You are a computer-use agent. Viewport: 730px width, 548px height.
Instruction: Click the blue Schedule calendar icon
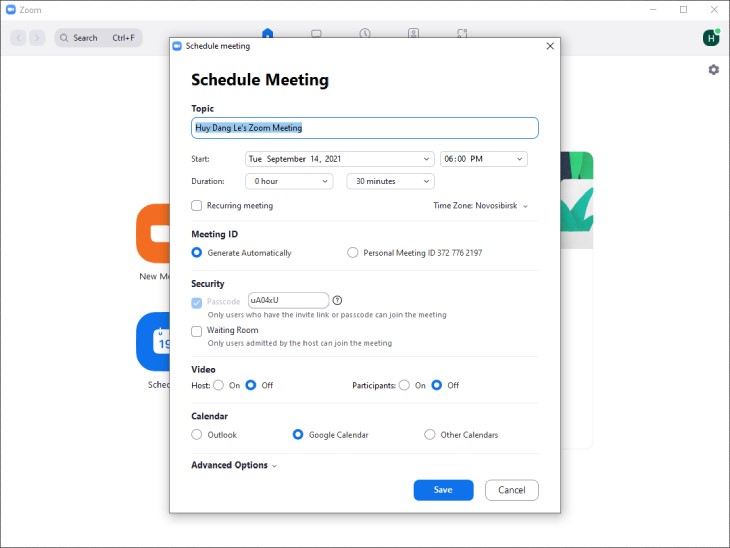pyautogui.click(x=153, y=342)
